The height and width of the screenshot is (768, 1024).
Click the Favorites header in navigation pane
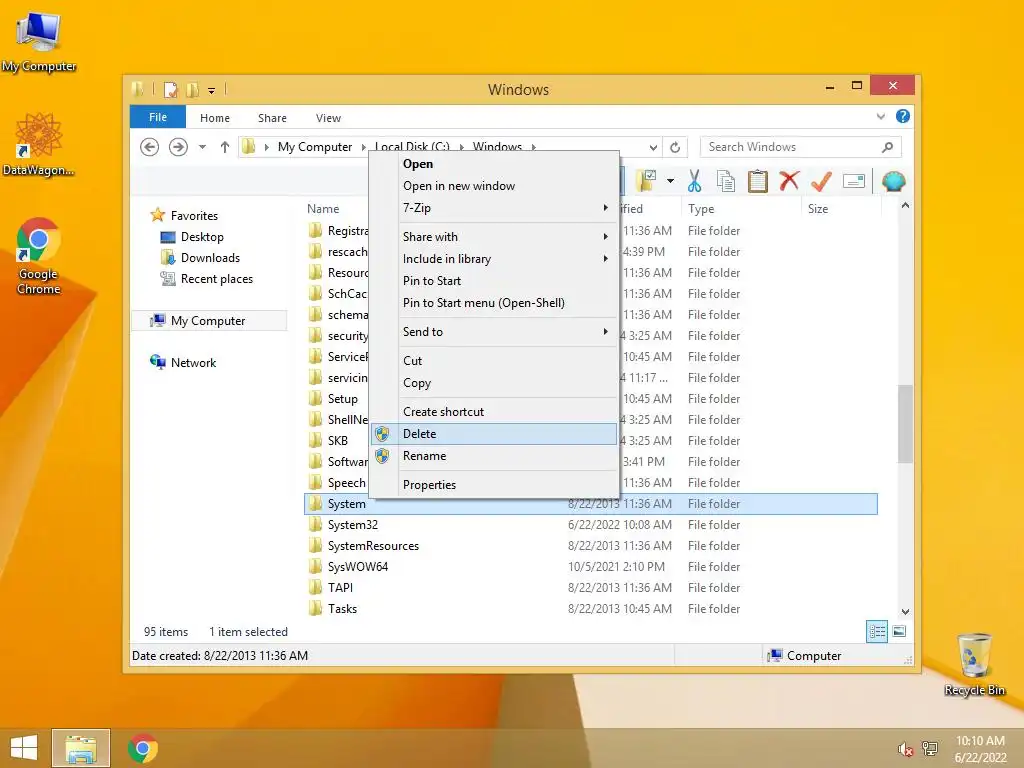click(x=194, y=216)
